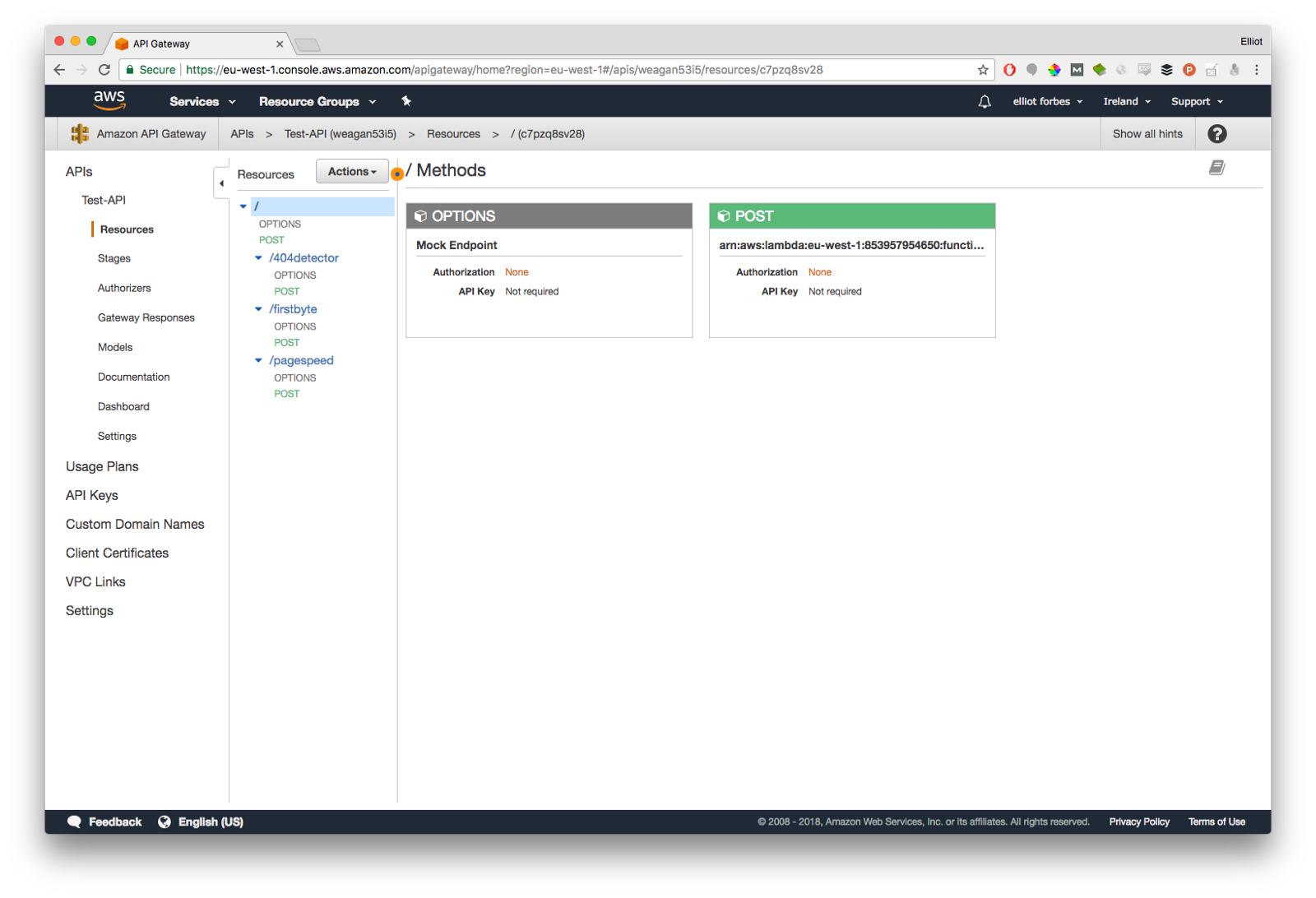Viewport: 1316px width, 898px height.
Task: Click the Feedback speech bubble icon
Action: tap(74, 822)
